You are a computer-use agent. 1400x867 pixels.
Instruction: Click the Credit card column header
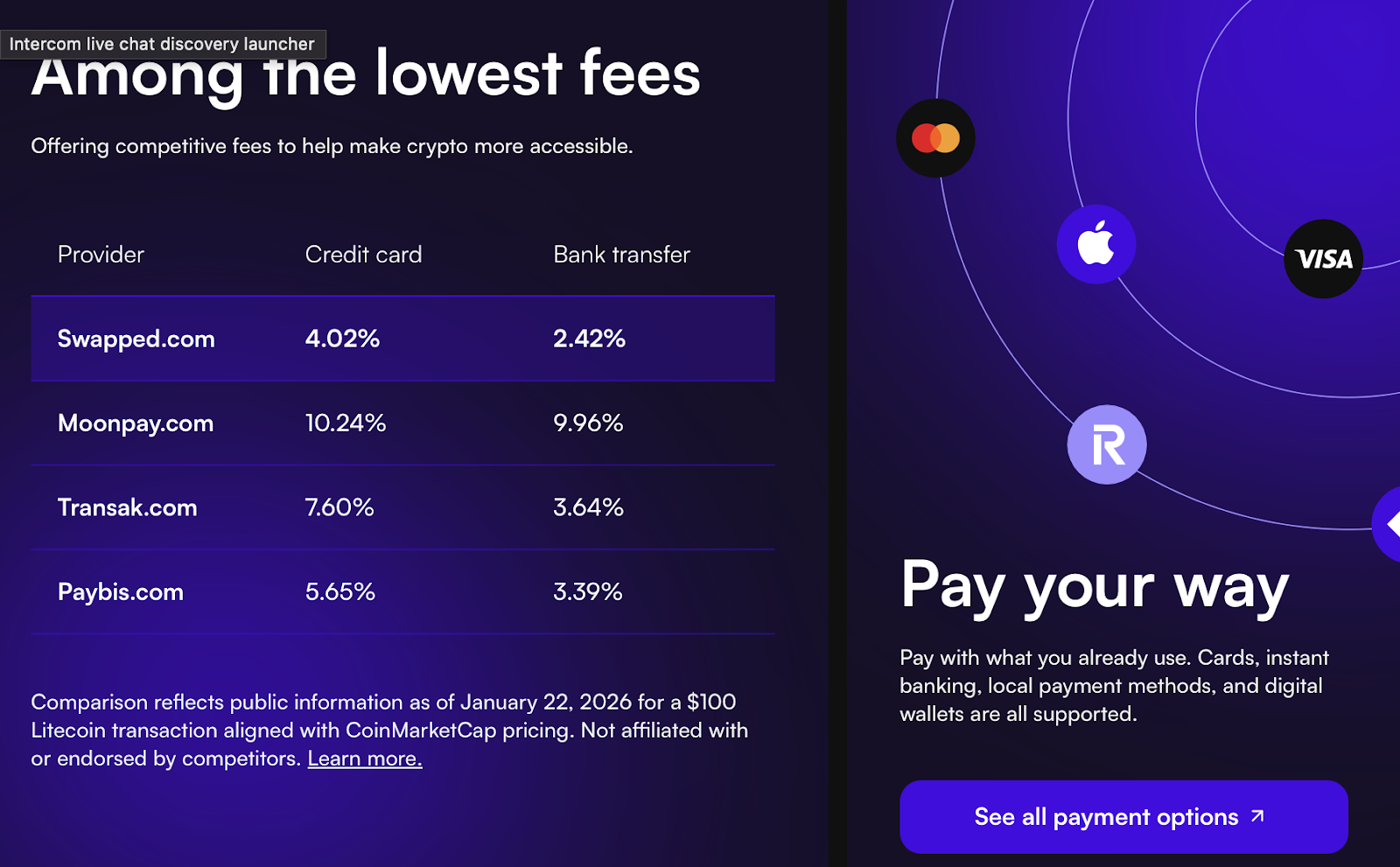tap(363, 255)
